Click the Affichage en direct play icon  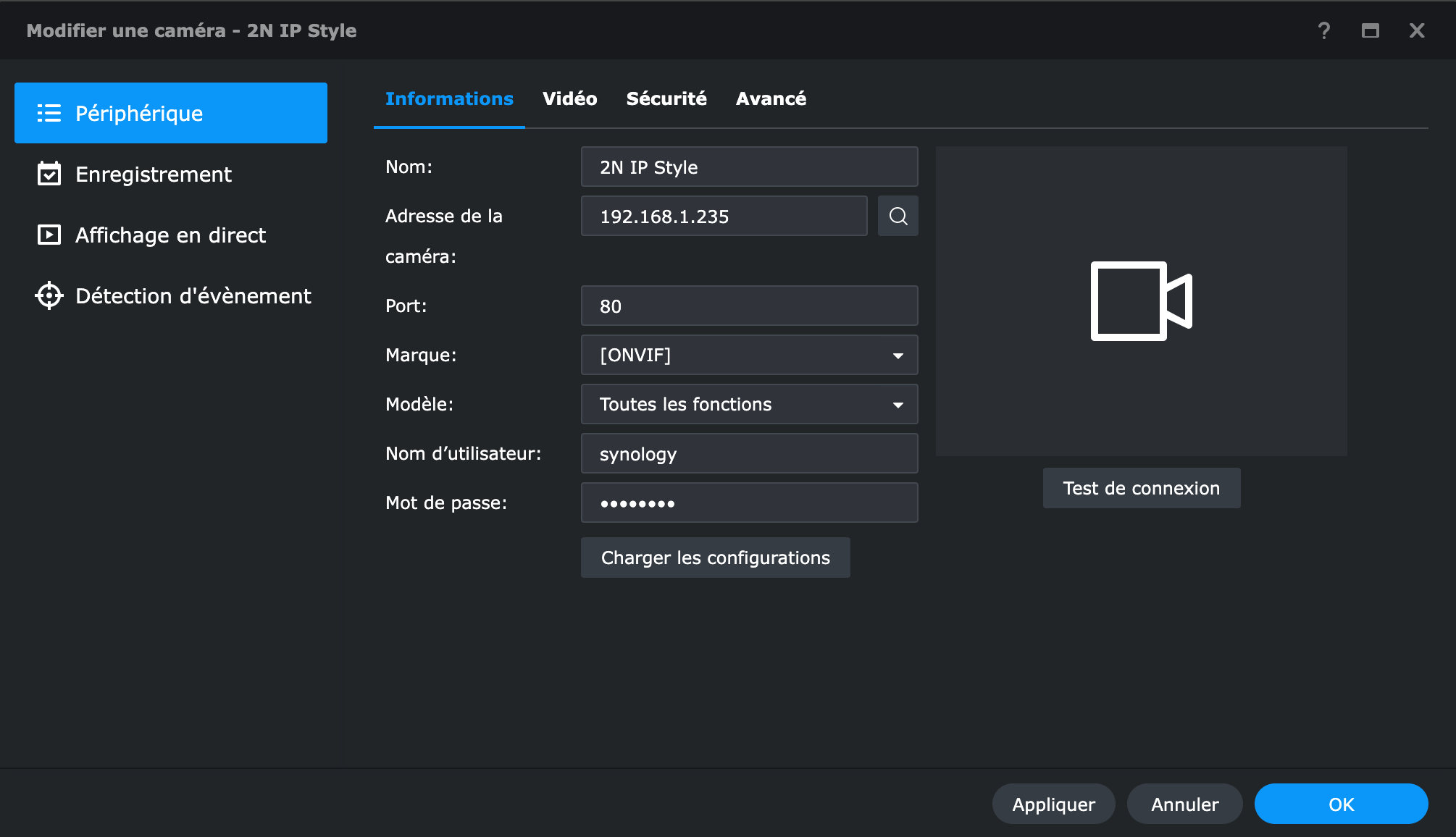click(49, 235)
